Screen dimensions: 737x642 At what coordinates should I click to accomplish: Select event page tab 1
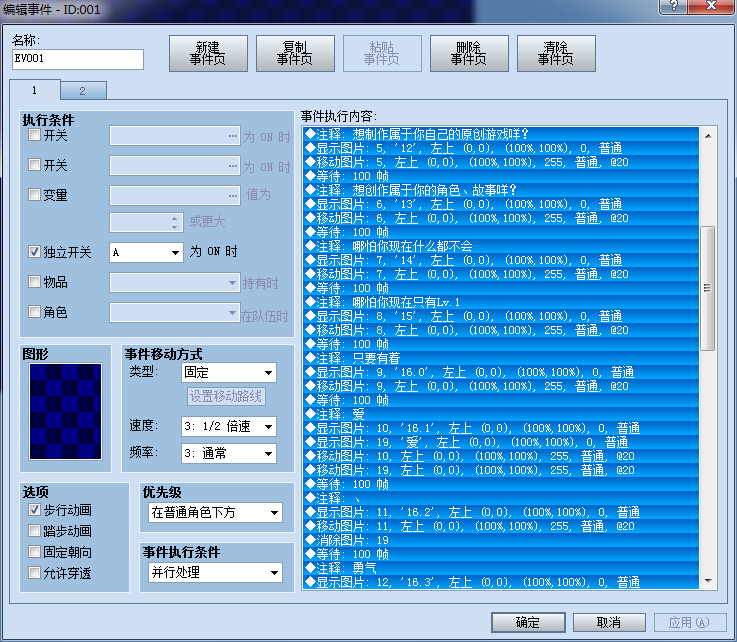(x=35, y=90)
